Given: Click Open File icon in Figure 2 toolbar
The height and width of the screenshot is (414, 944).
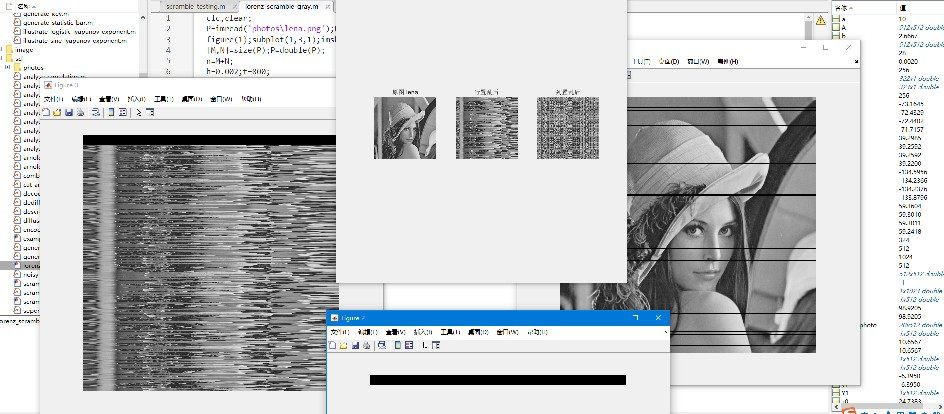Looking at the screenshot, I should pyautogui.click(x=343, y=345).
